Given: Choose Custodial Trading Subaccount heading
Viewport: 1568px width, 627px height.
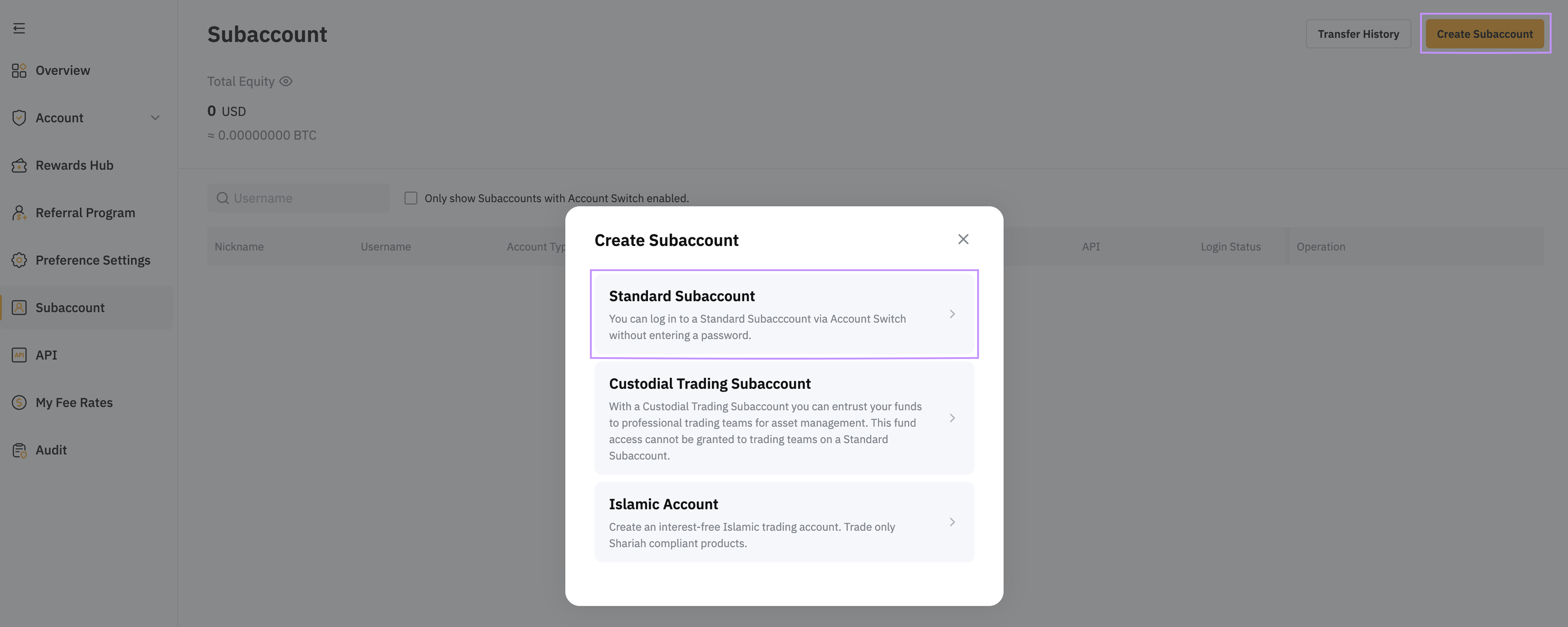Looking at the screenshot, I should 710,384.
